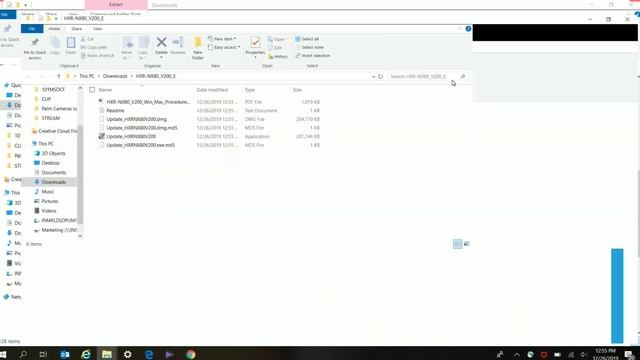Sort files by Name column header
Image resolution: width=640 pixels, height=360 pixels.
105,90
